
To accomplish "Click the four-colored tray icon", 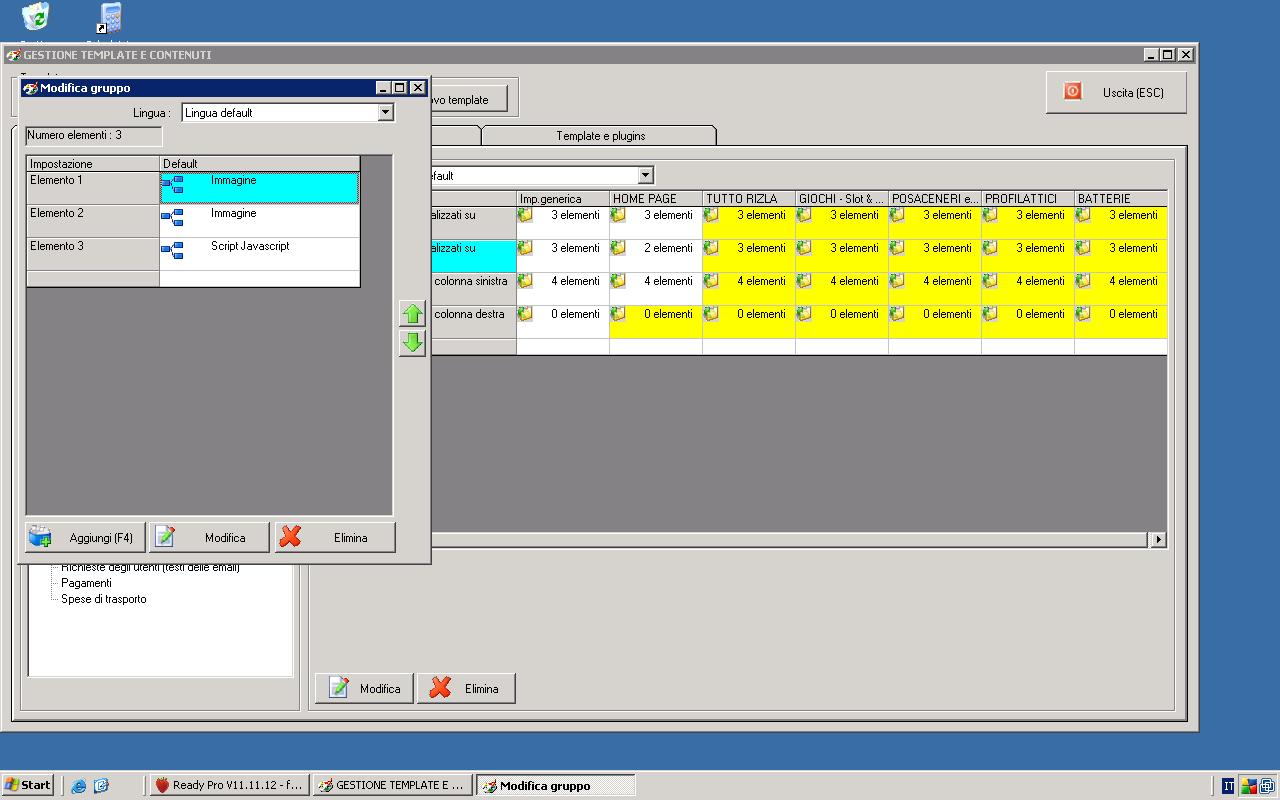I will [1249, 786].
